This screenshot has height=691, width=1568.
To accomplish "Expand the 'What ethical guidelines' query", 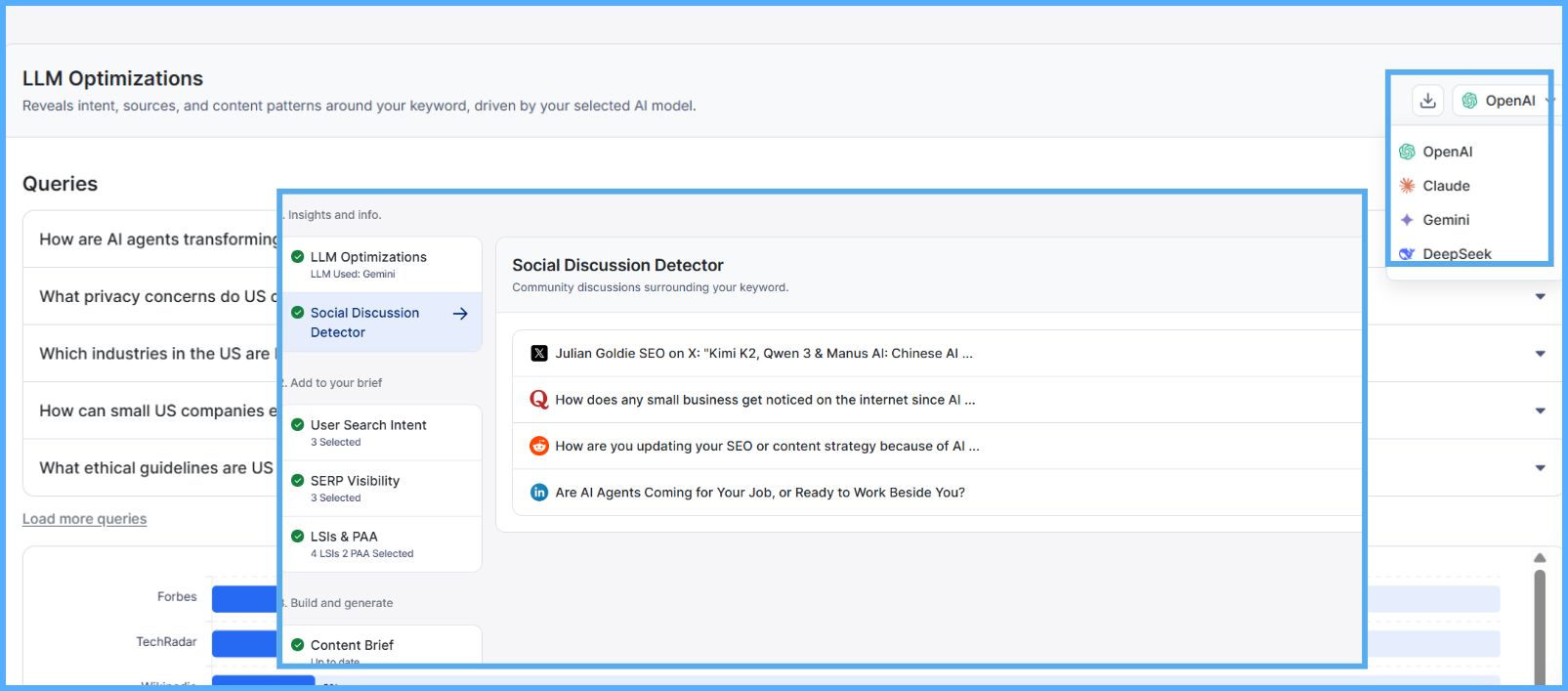I will (1541, 468).
